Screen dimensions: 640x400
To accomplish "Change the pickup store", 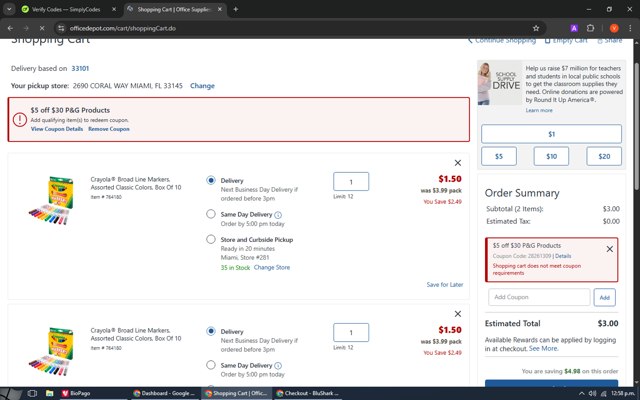I will 202,86.
